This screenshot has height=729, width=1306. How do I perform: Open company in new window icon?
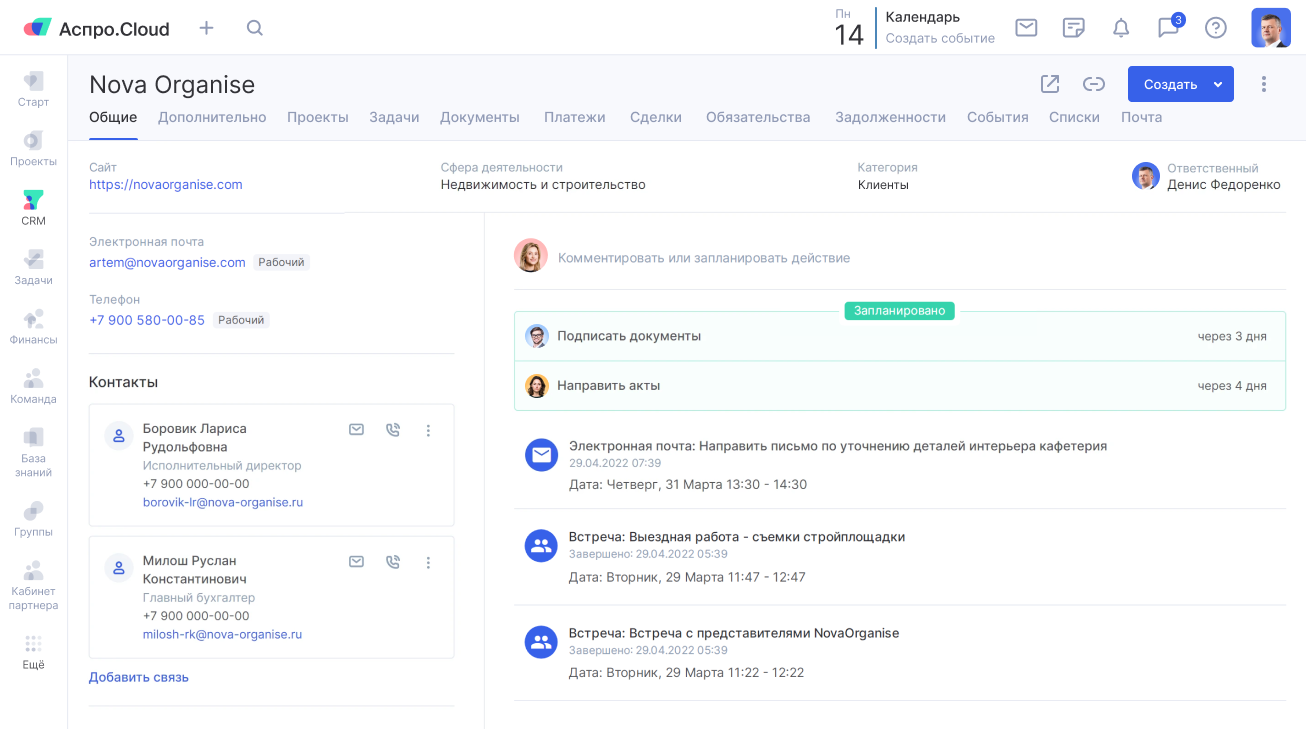[1050, 84]
